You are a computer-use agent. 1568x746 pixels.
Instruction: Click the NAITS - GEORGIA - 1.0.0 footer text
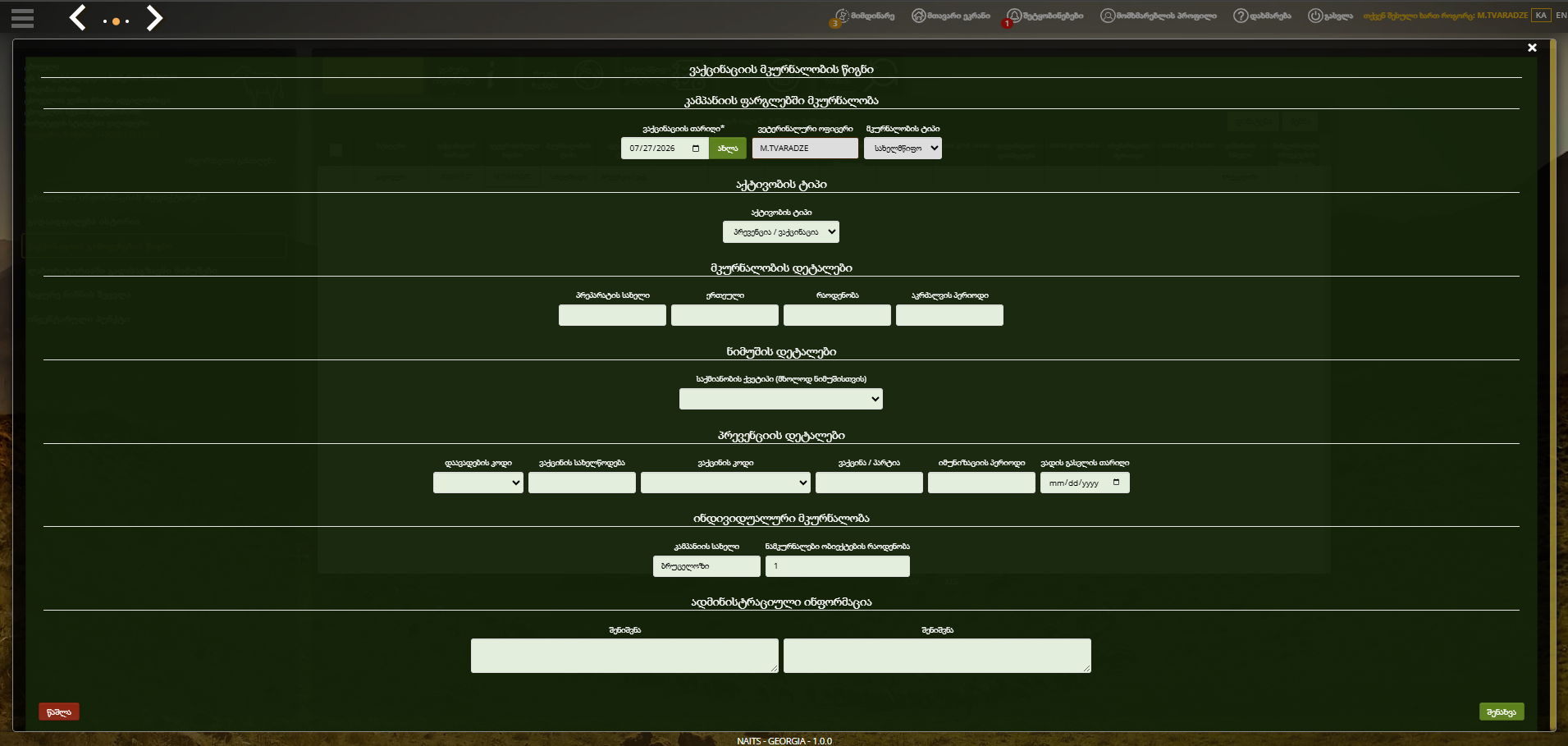click(784, 740)
